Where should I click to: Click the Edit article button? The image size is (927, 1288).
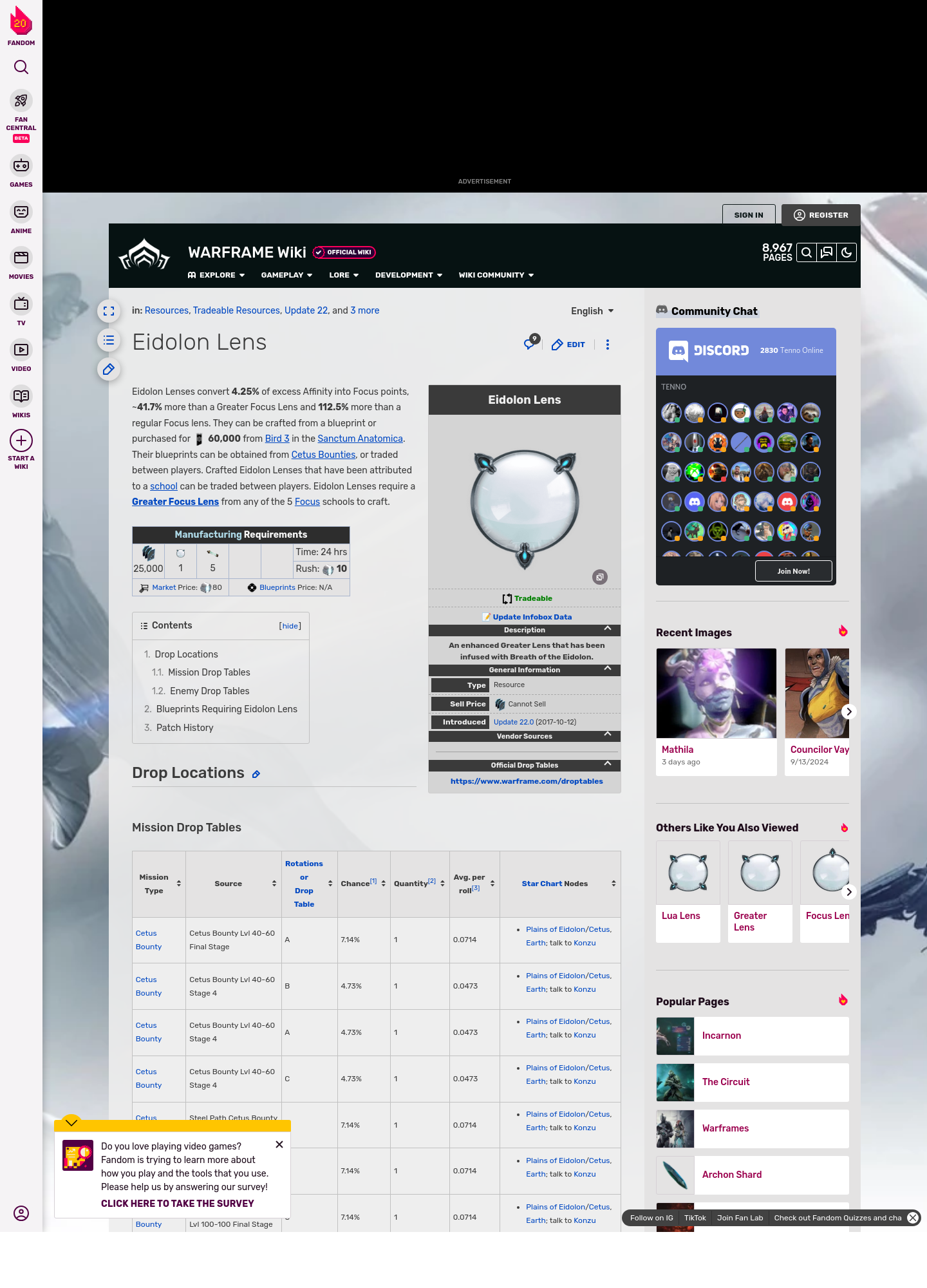(568, 345)
